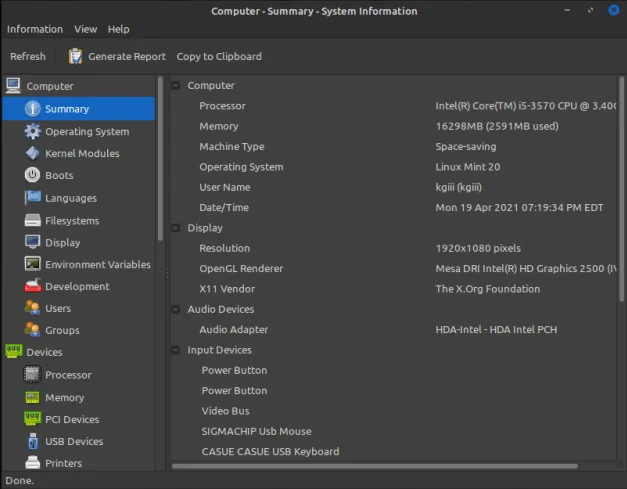
Task: Click the Development icon in sidebar
Action: (x=32, y=285)
